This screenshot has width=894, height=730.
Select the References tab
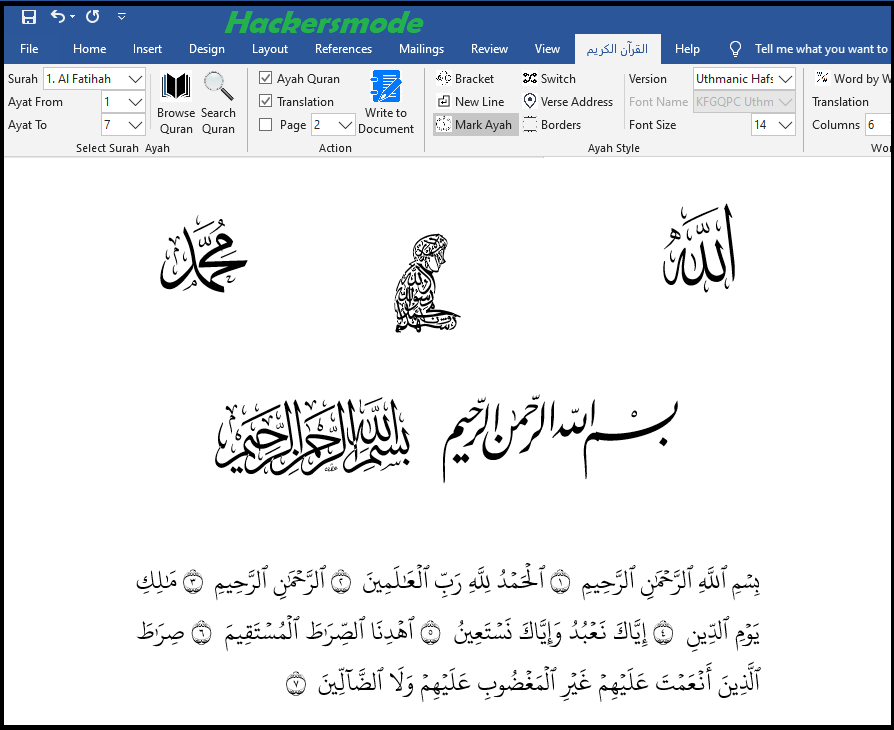pyautogui.click(x=343, y=49)
